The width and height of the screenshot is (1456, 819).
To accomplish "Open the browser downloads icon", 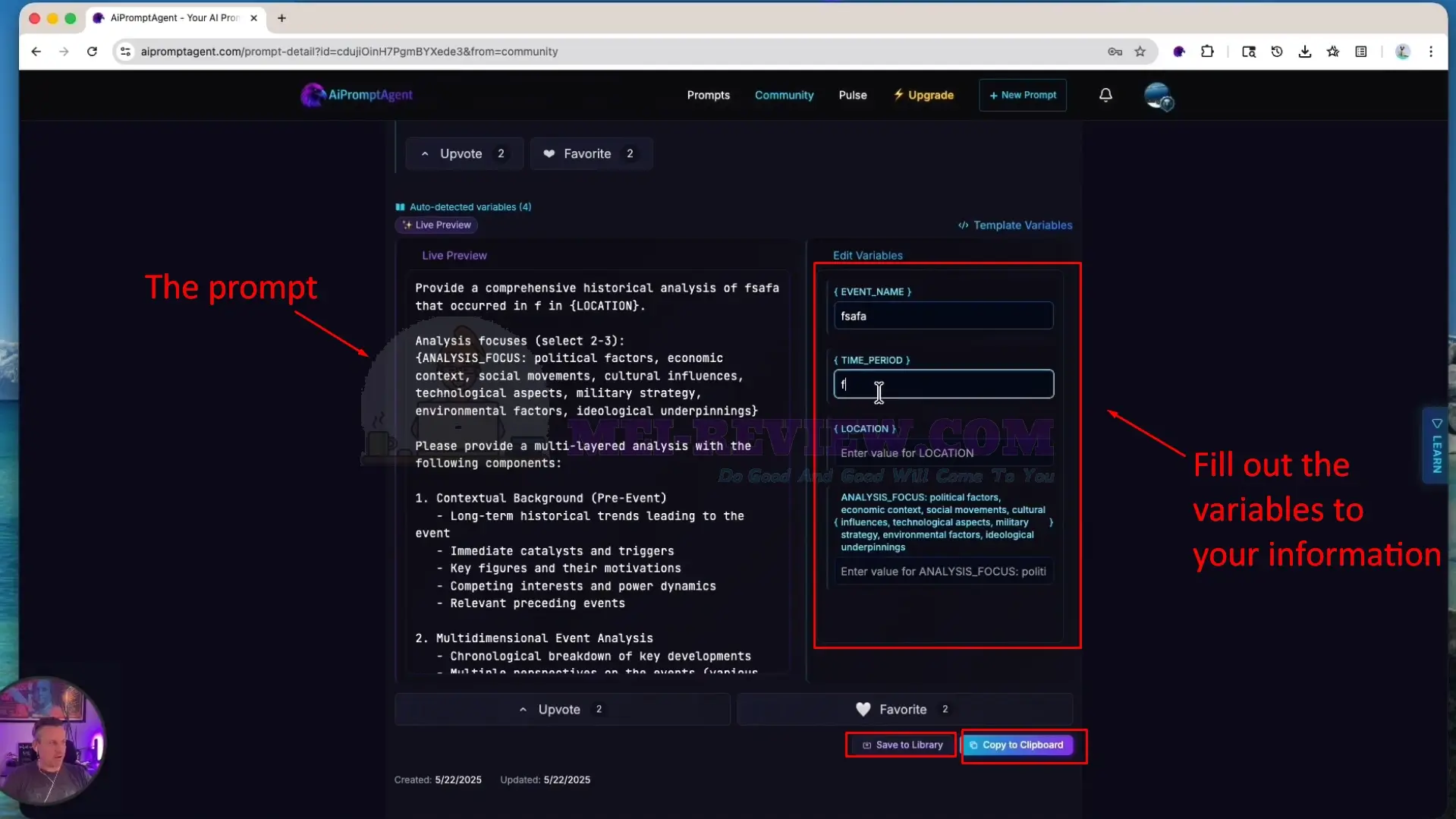I will [x=1305, y=52].
